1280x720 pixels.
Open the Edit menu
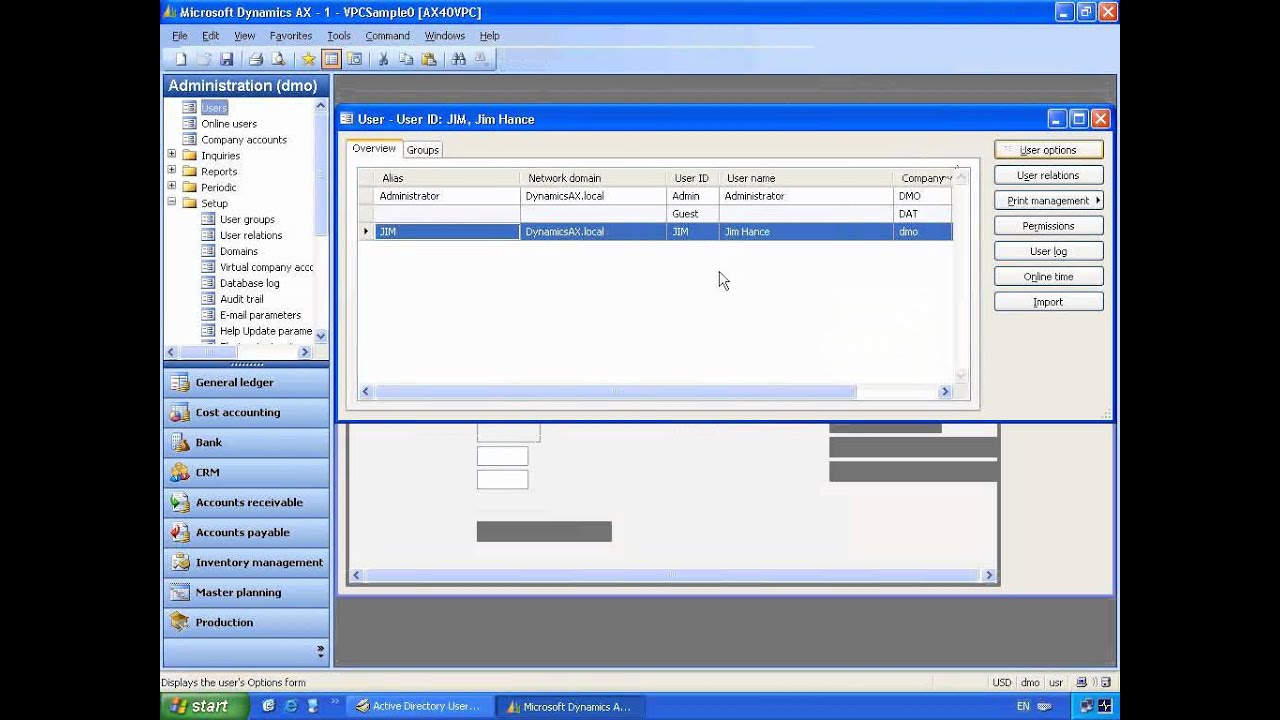point(210,35)
